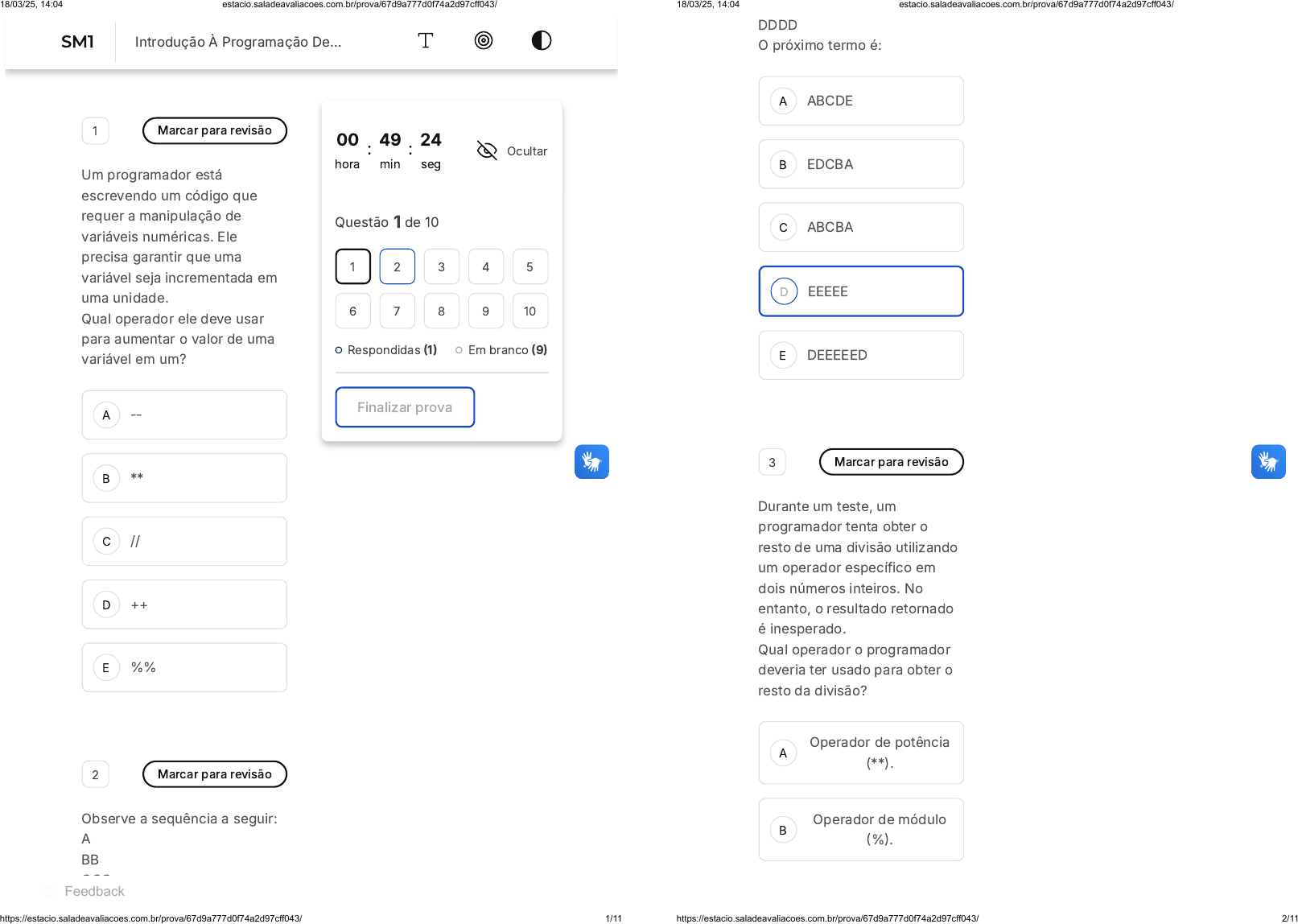Image resolution: width=1298 pixels, height=924 pixels.
Task: Open the right sign language accessibility widget
Action: [x=1268, y=462]
